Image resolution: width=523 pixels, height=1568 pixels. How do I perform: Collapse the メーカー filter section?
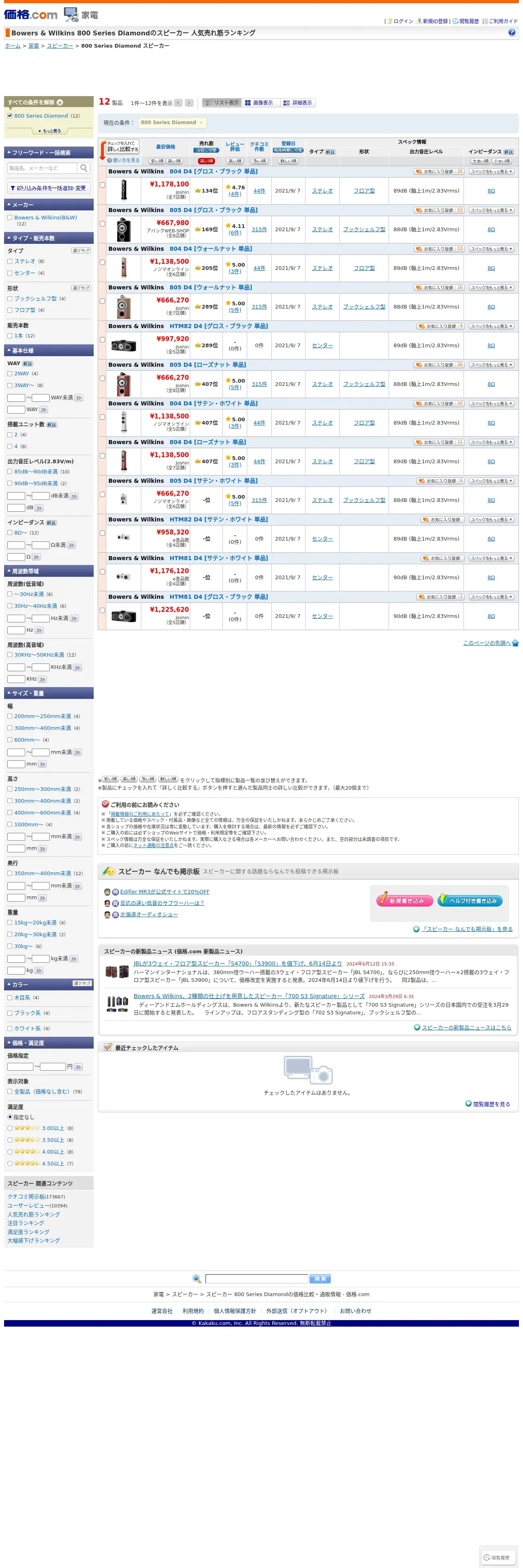click(x=49, y=205)
